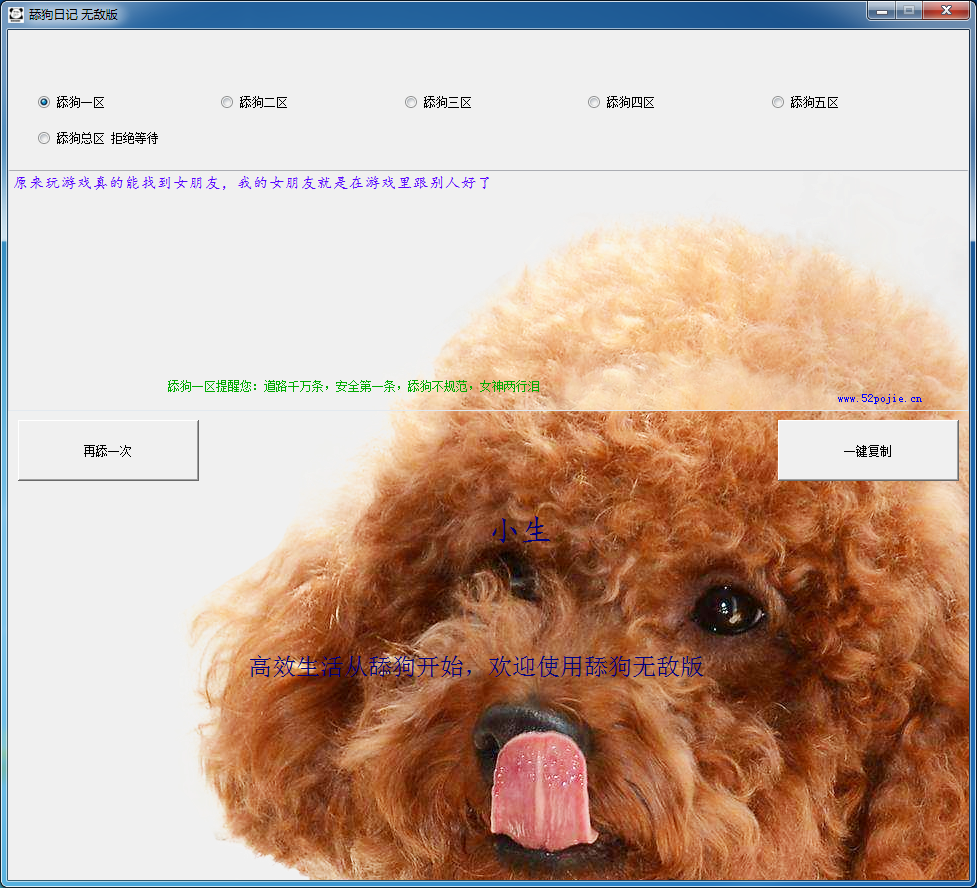Viewport: 977px width, 888px height.
Task: Click the 舔狗日记 无敌版 window title
Action: 74,14
